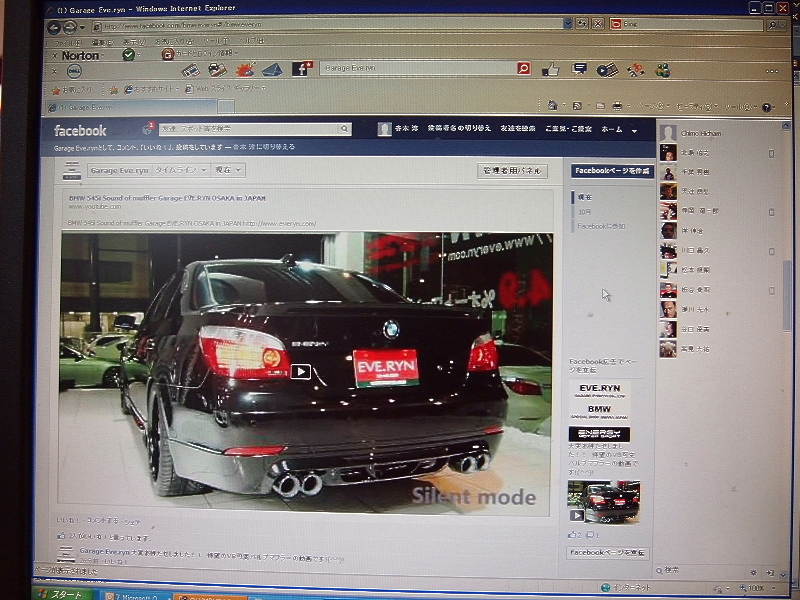The width and height of the screenshot is (800, 600).
Task: Open the Facebook toolbar icon with notification
Action: tap(302, 68)
